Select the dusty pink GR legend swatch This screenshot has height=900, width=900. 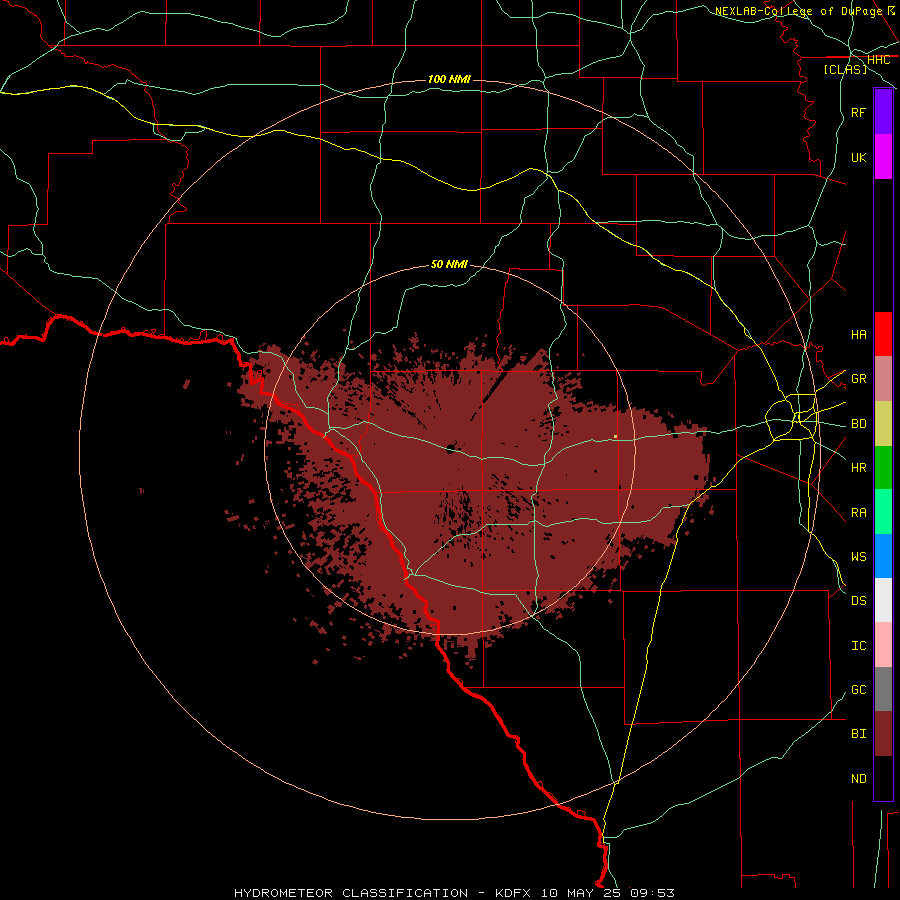(883, 379)
